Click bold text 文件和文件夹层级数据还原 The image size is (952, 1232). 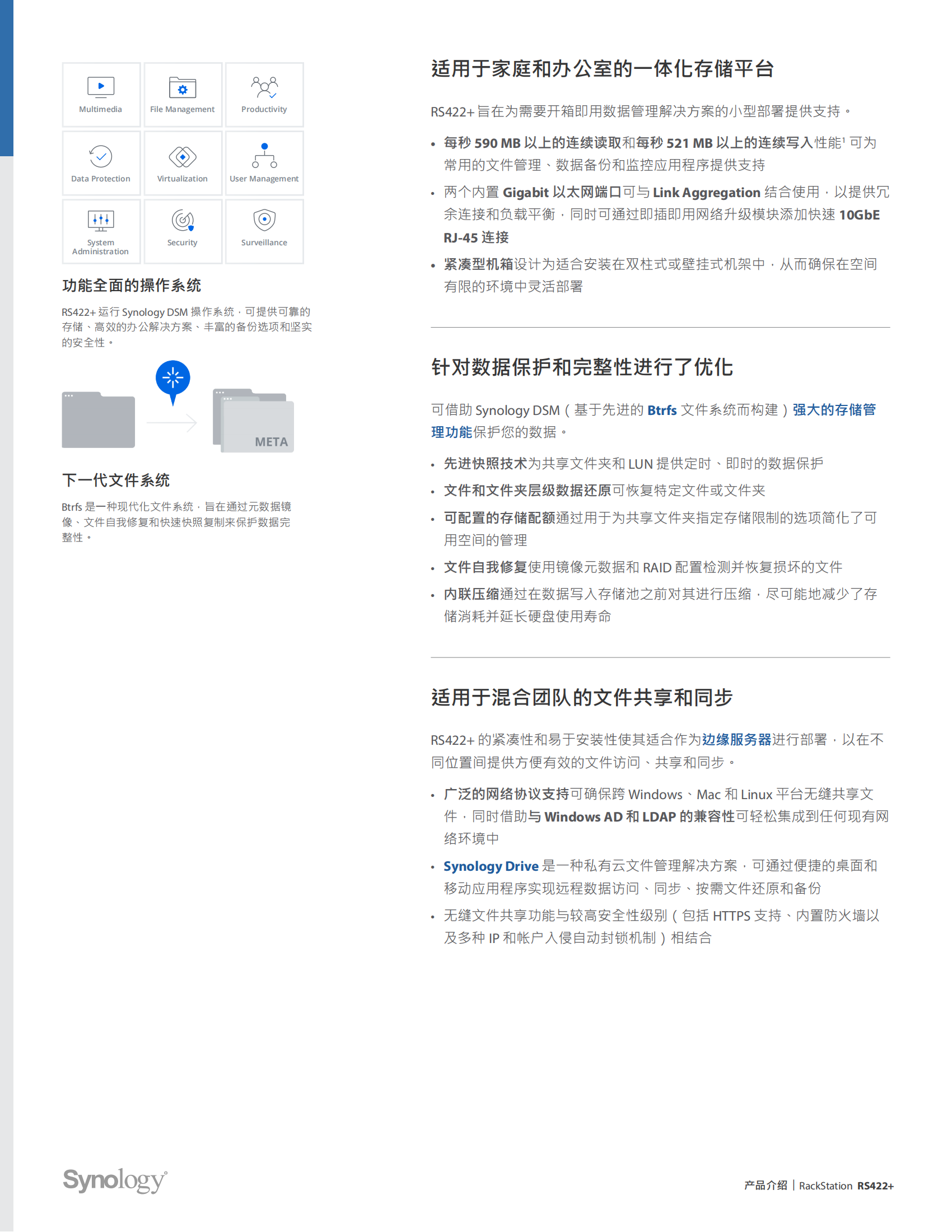click(528, 491)
